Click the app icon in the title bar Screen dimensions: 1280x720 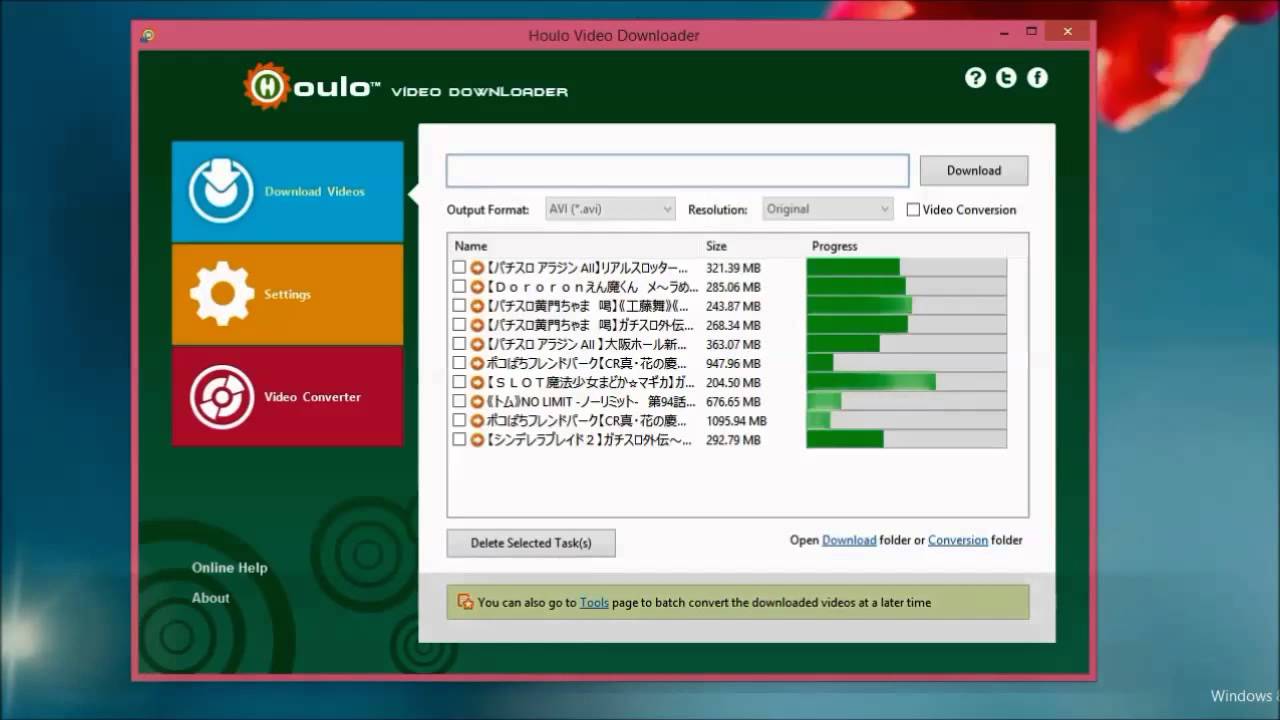tap(148, 35)
